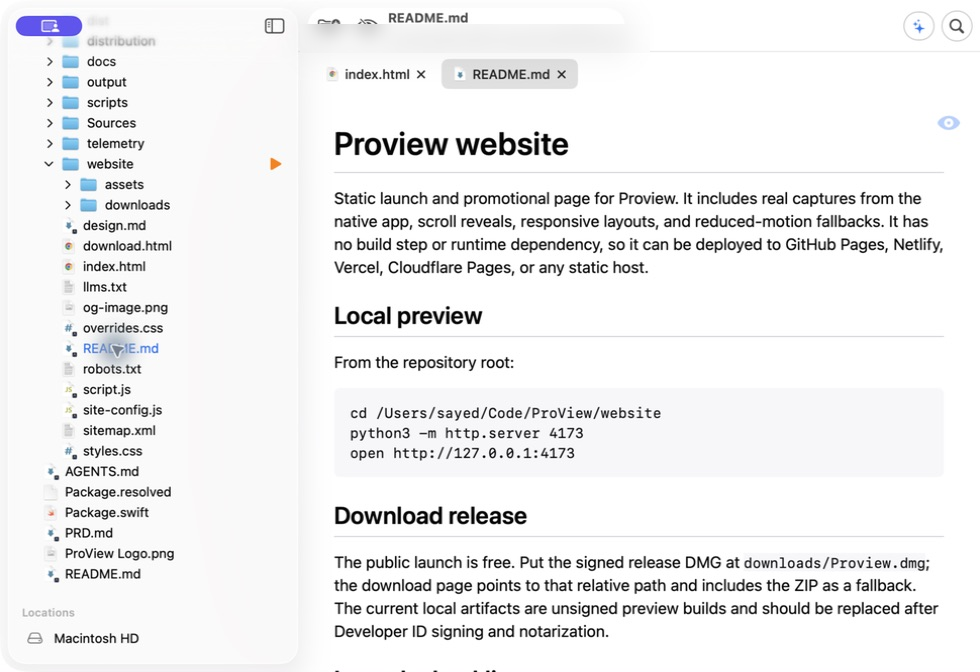Viewport: 980px width, 672px height.
Task: Expand the assets folder chevron
Action: tap(68, 184)
